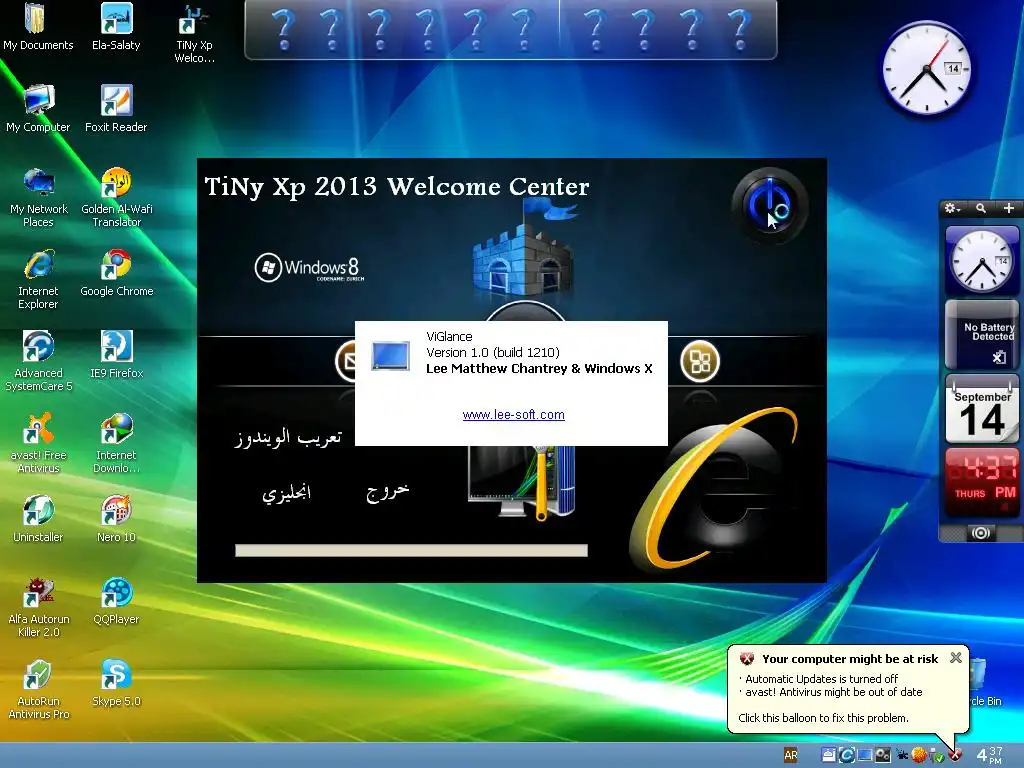Click the orange ball tray icon
This screenshot has height=768, width=1024.
point(919,756)
